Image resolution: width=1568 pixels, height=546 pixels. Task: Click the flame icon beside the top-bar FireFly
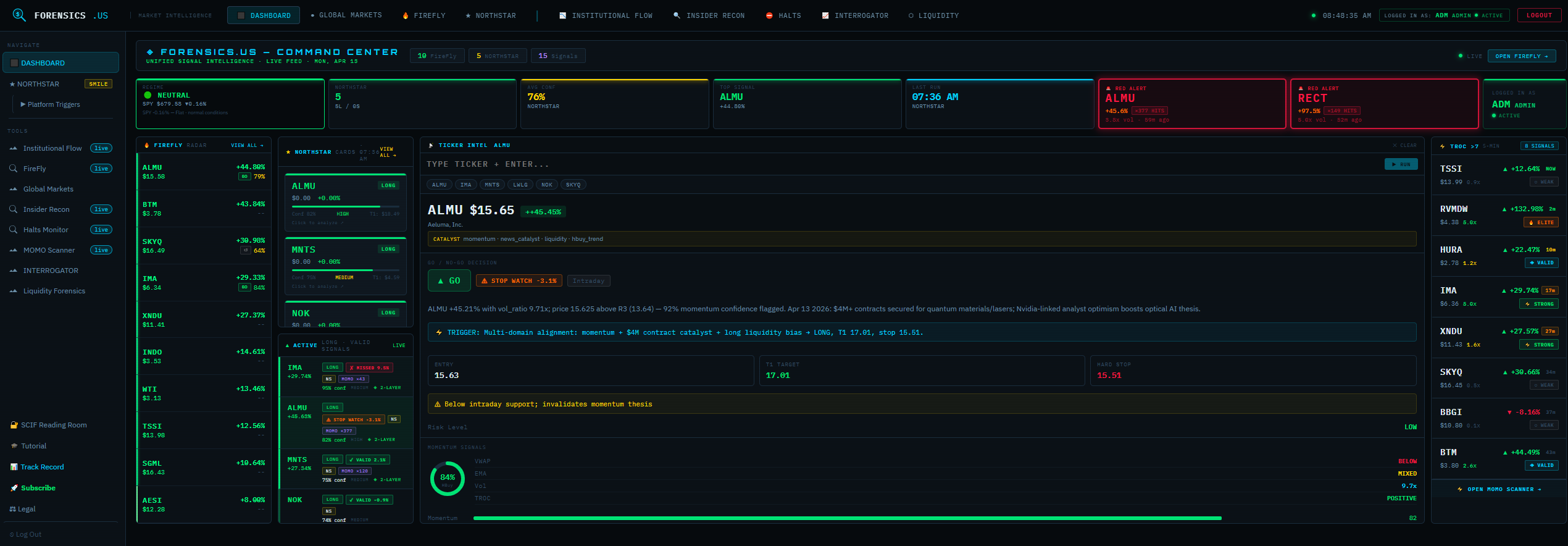click(406, 15)
